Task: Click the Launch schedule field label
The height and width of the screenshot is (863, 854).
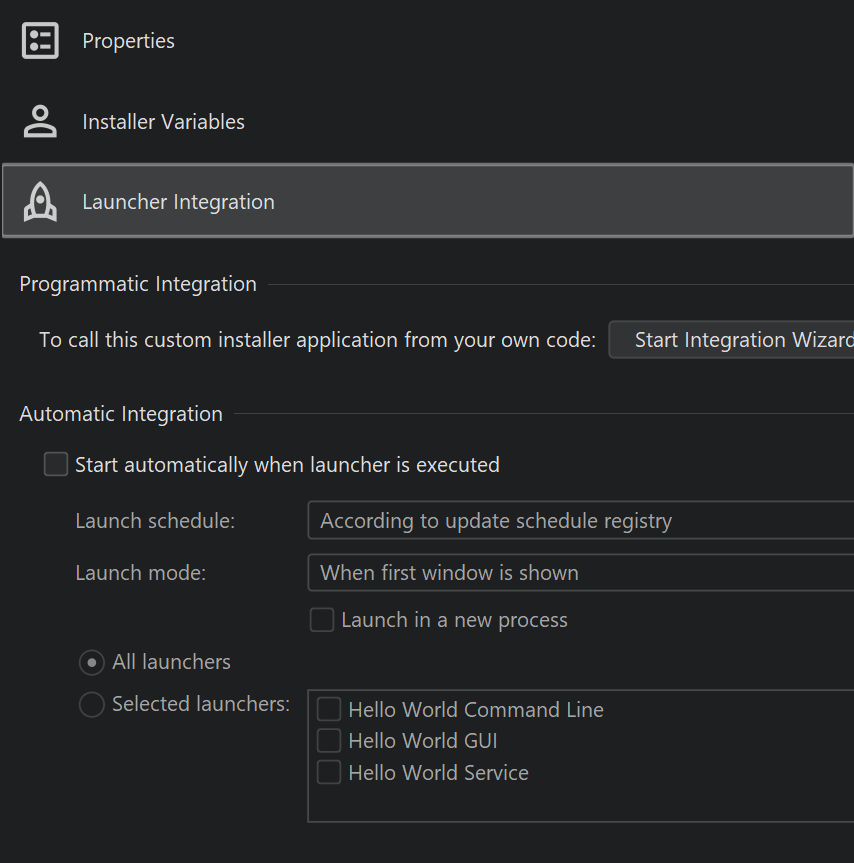Action: point(155,521)
